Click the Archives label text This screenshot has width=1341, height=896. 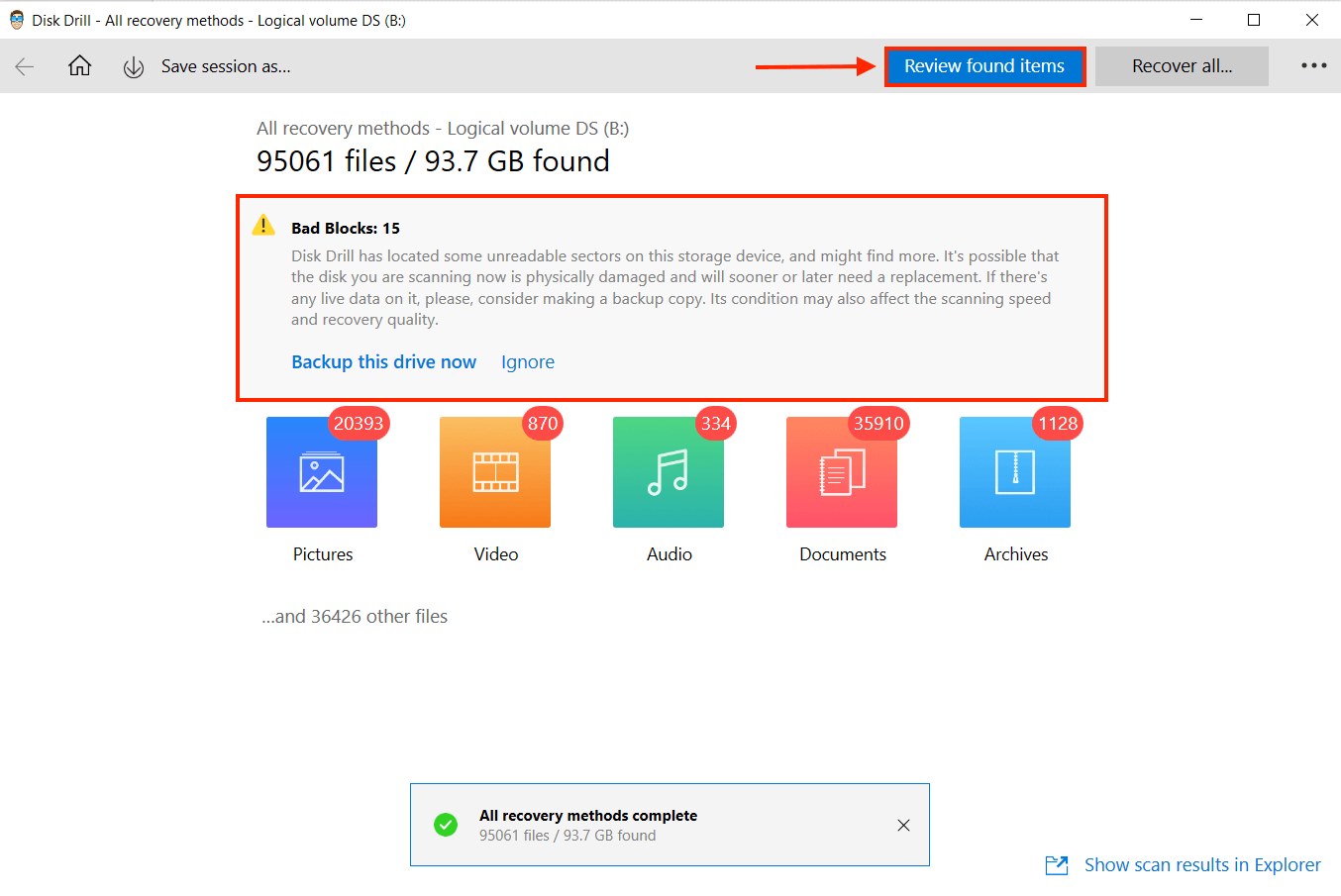pos(1016,554)
